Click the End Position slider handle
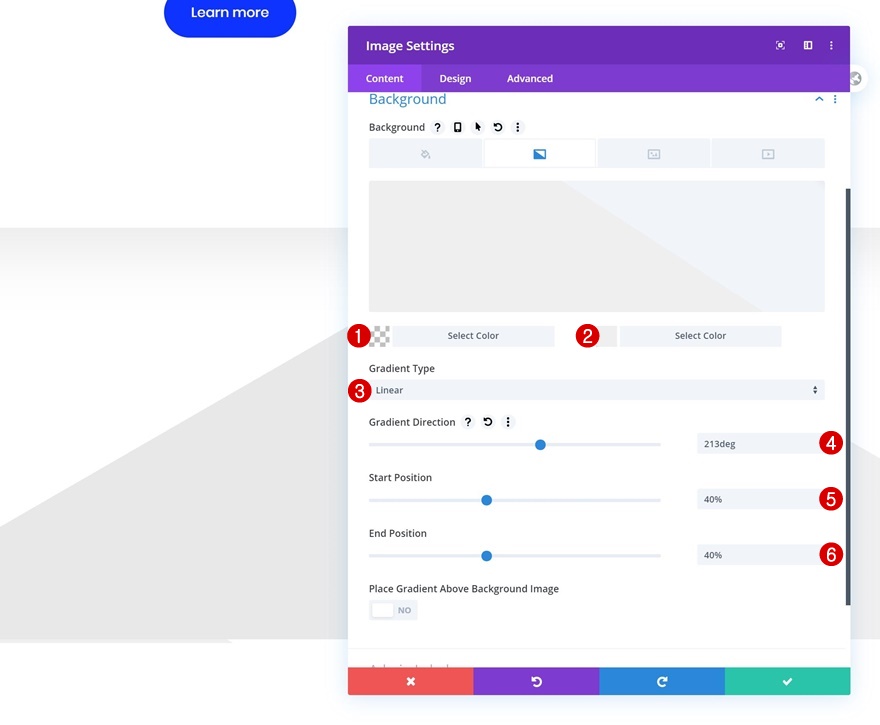 point(487,556)
